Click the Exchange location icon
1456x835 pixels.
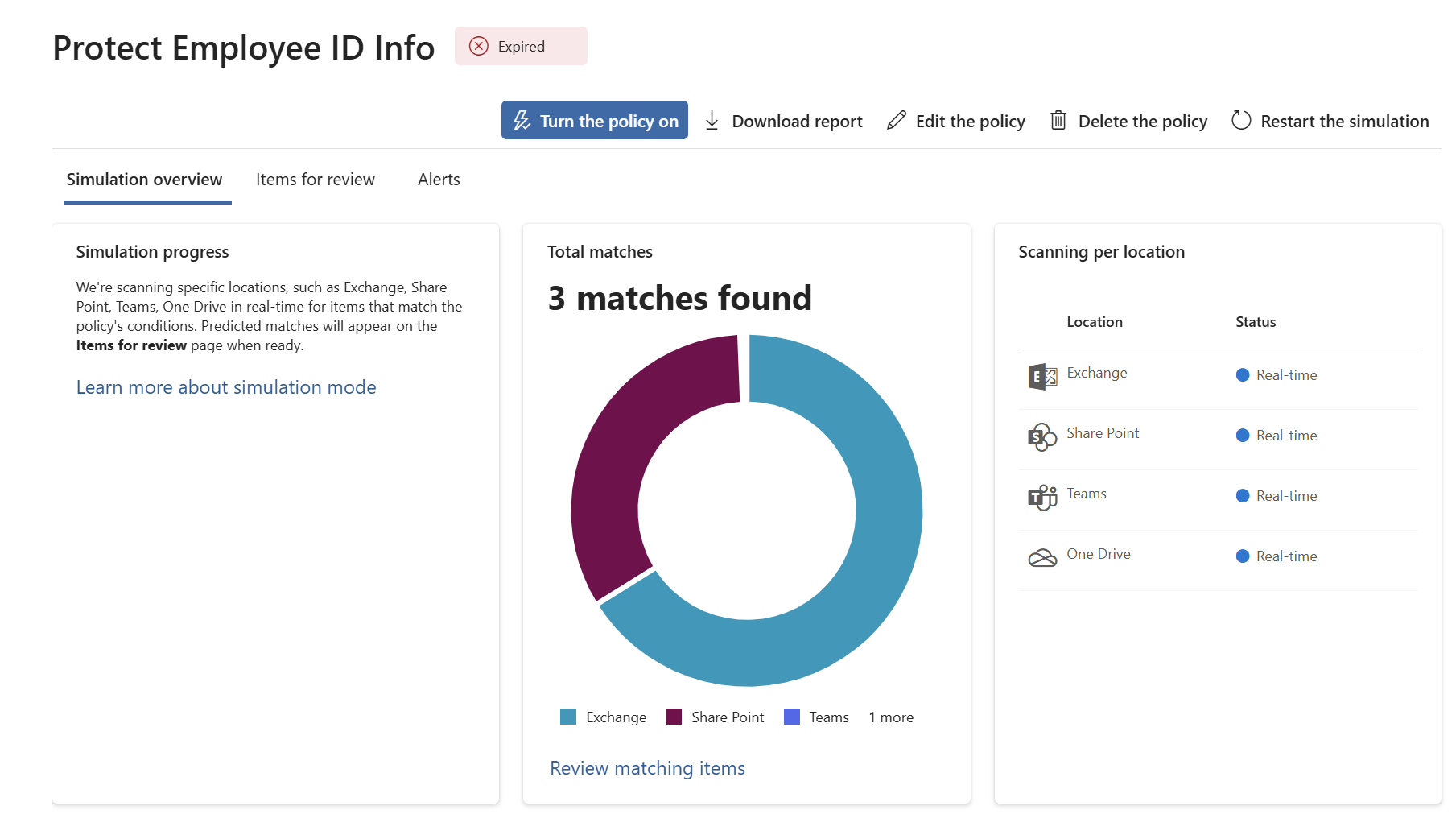(x=1042, y=376)
